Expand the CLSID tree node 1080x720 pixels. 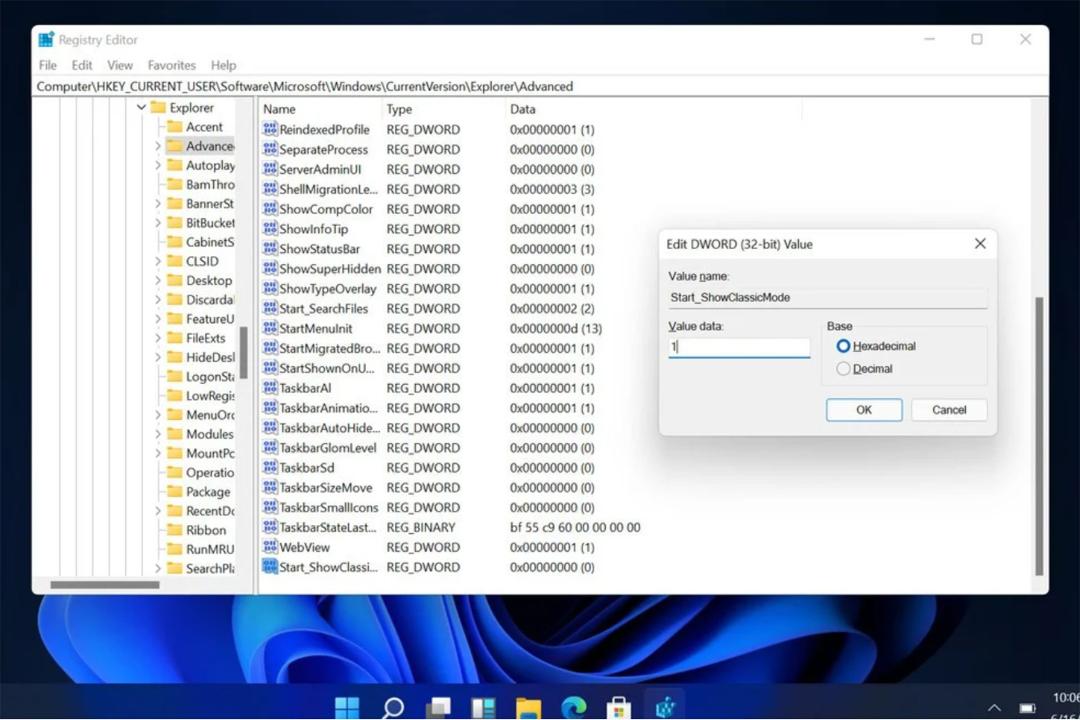158,261
